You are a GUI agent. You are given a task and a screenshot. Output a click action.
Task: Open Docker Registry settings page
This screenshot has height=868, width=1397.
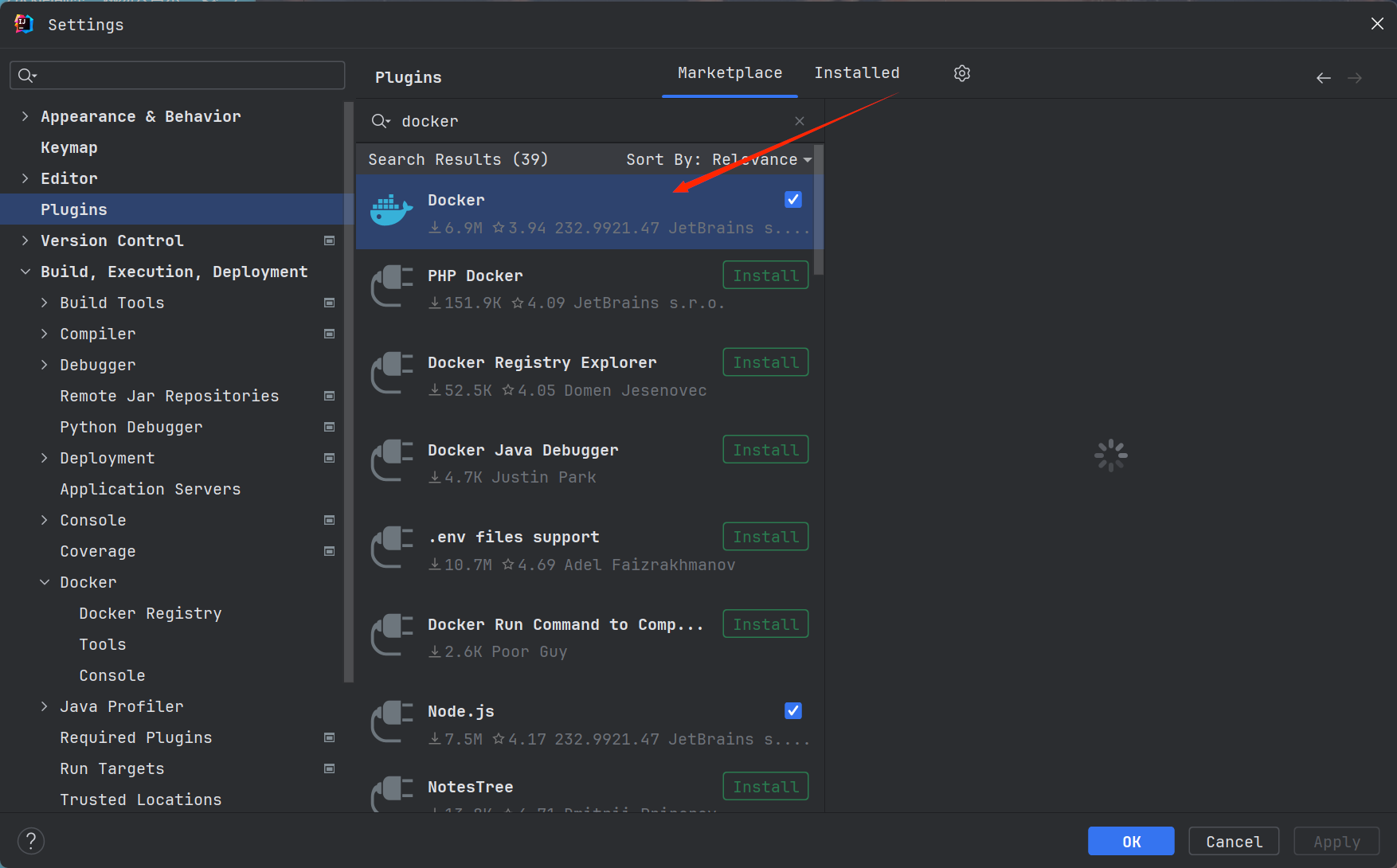coord(151,613)
